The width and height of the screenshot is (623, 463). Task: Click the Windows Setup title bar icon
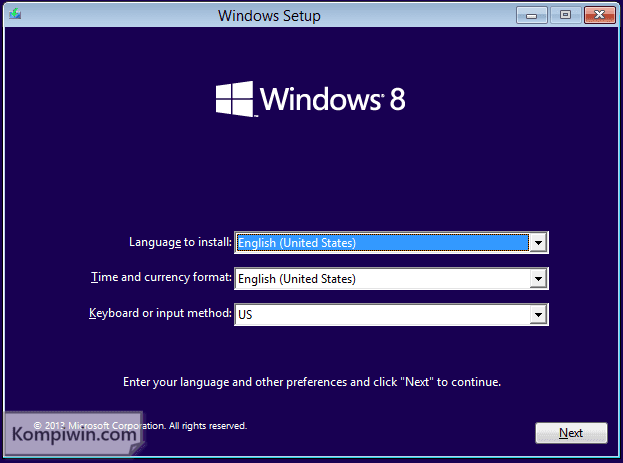click(x=15, y=14)
